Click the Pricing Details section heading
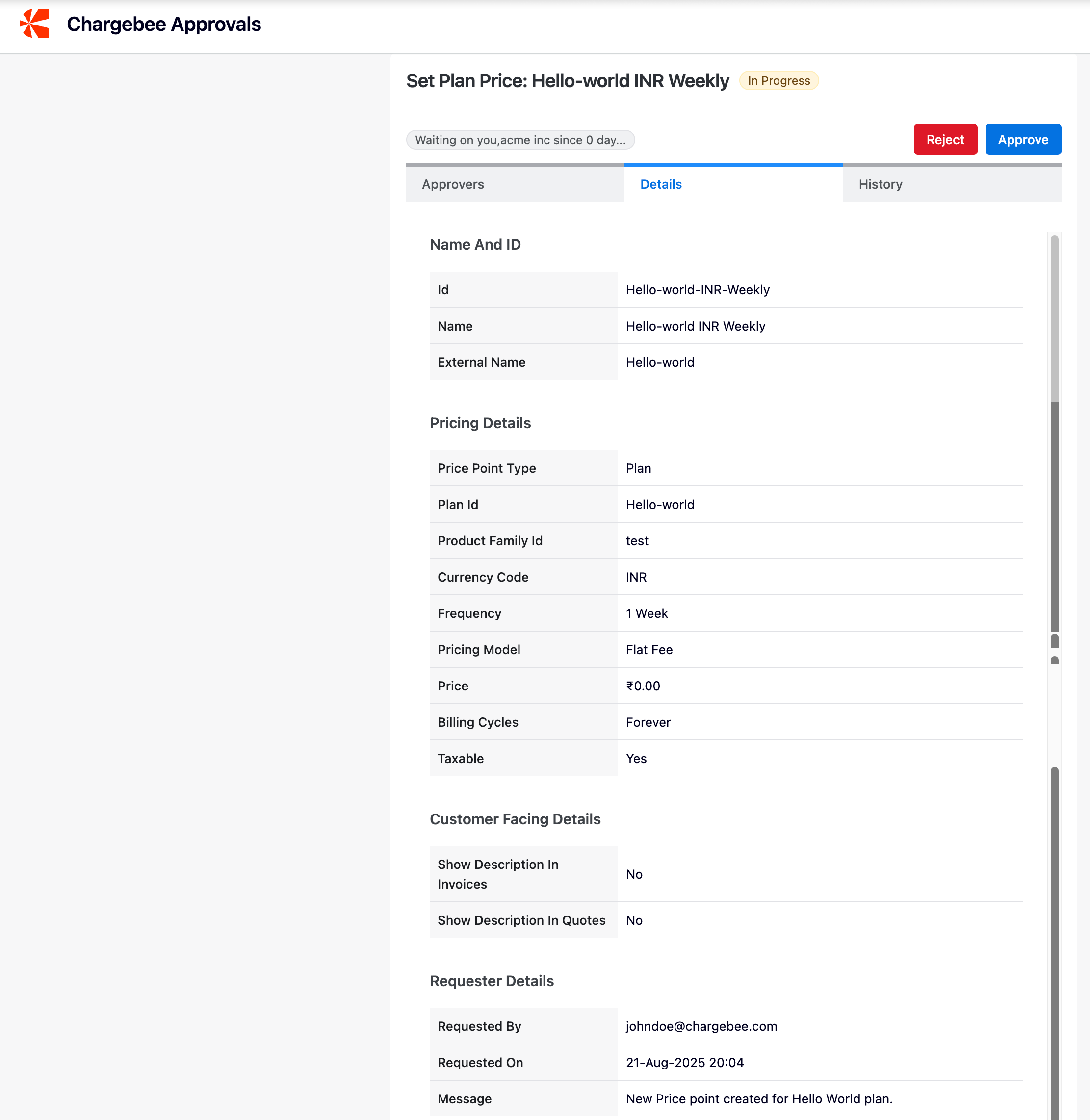 click(480, 423)
